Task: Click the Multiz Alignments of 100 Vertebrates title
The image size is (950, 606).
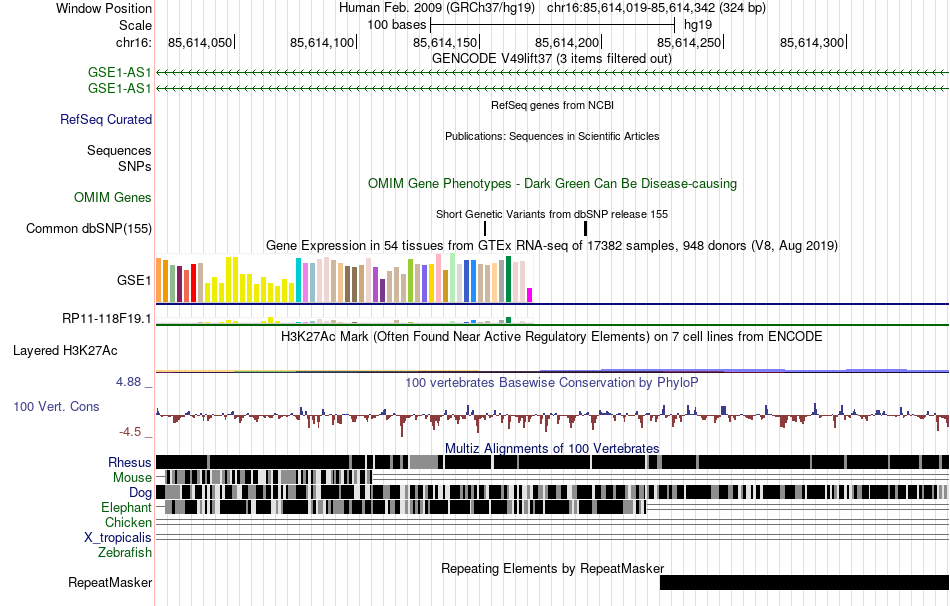Action: 552,448
